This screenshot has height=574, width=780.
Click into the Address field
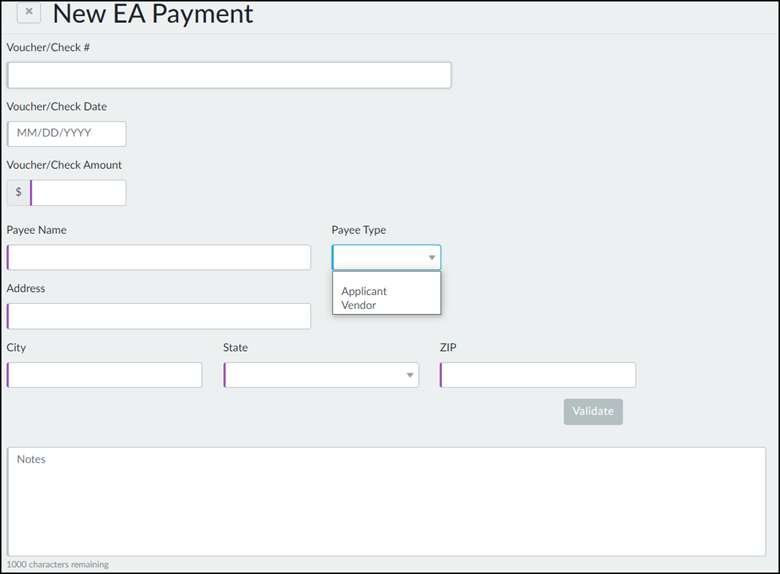[x=159, y=316]
